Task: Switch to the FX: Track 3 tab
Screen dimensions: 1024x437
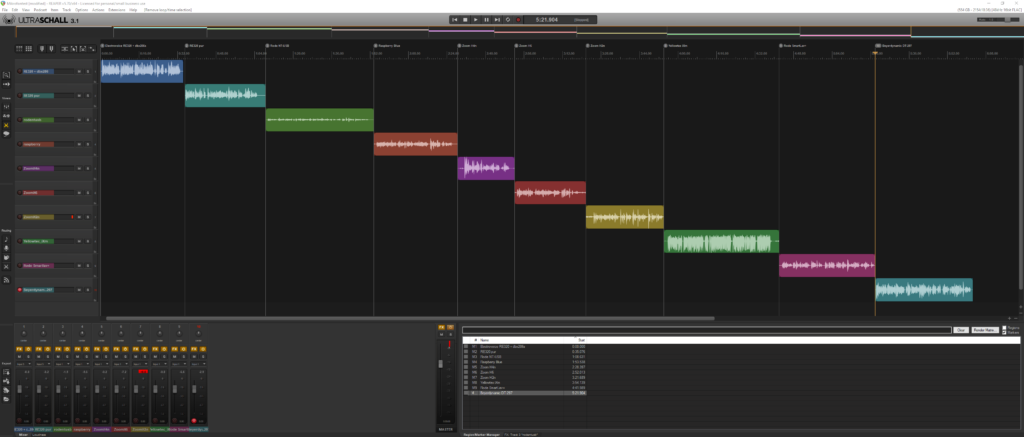Action: click(x=521, y=434)
